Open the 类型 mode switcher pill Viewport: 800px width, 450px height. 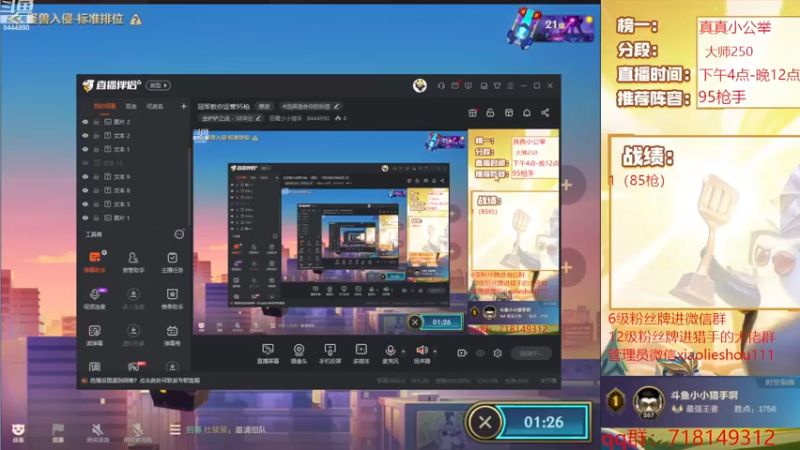click(158, 85)
